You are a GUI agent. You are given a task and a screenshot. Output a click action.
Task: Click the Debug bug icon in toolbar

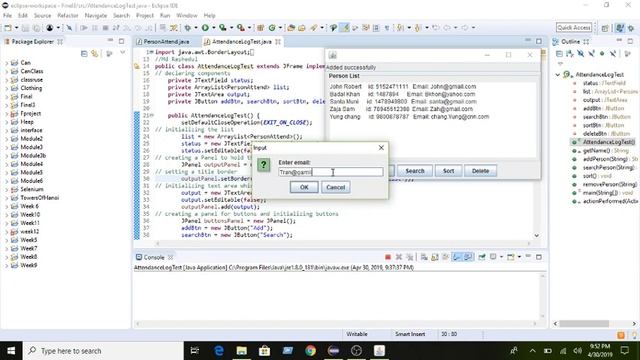(x=188, y=28)
